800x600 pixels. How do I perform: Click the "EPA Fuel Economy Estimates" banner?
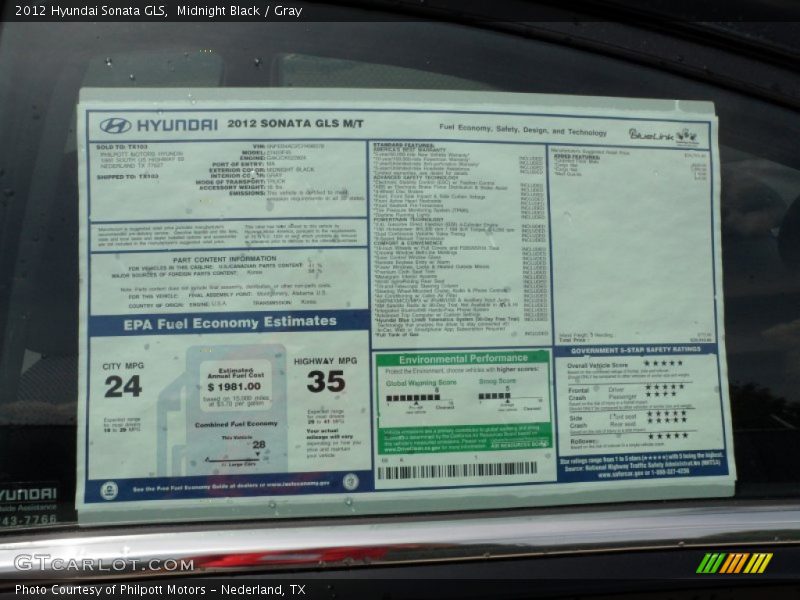click(229, 323)
